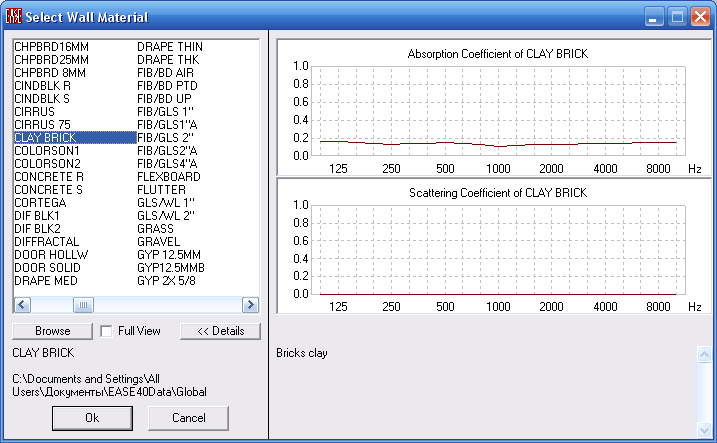The image size is (717, 443).
Task: Choose GYP 12.5MM entry
Action: pos(169,255)
